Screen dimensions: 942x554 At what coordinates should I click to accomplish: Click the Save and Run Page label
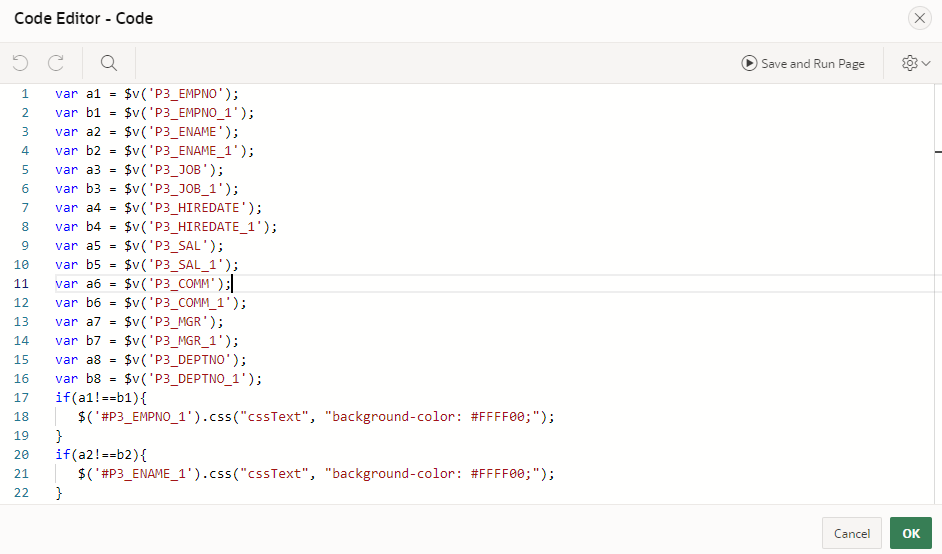coord(813,64)
